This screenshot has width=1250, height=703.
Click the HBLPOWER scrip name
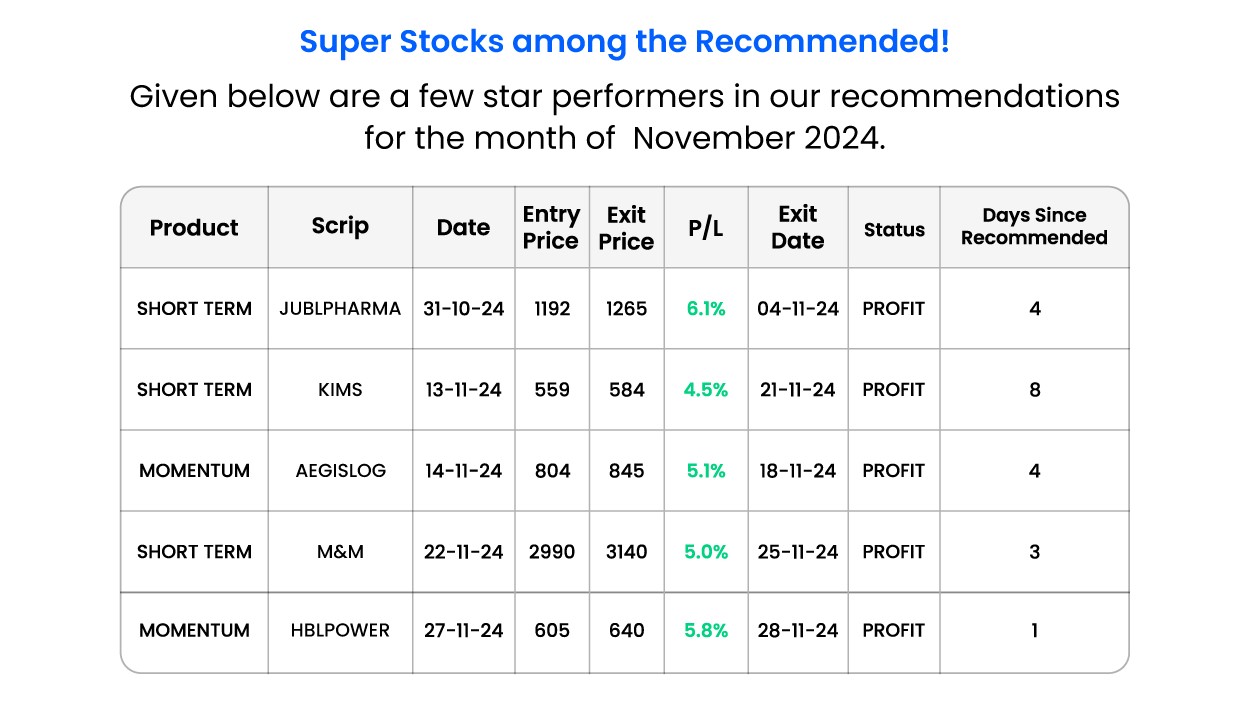tap(340, 631)
